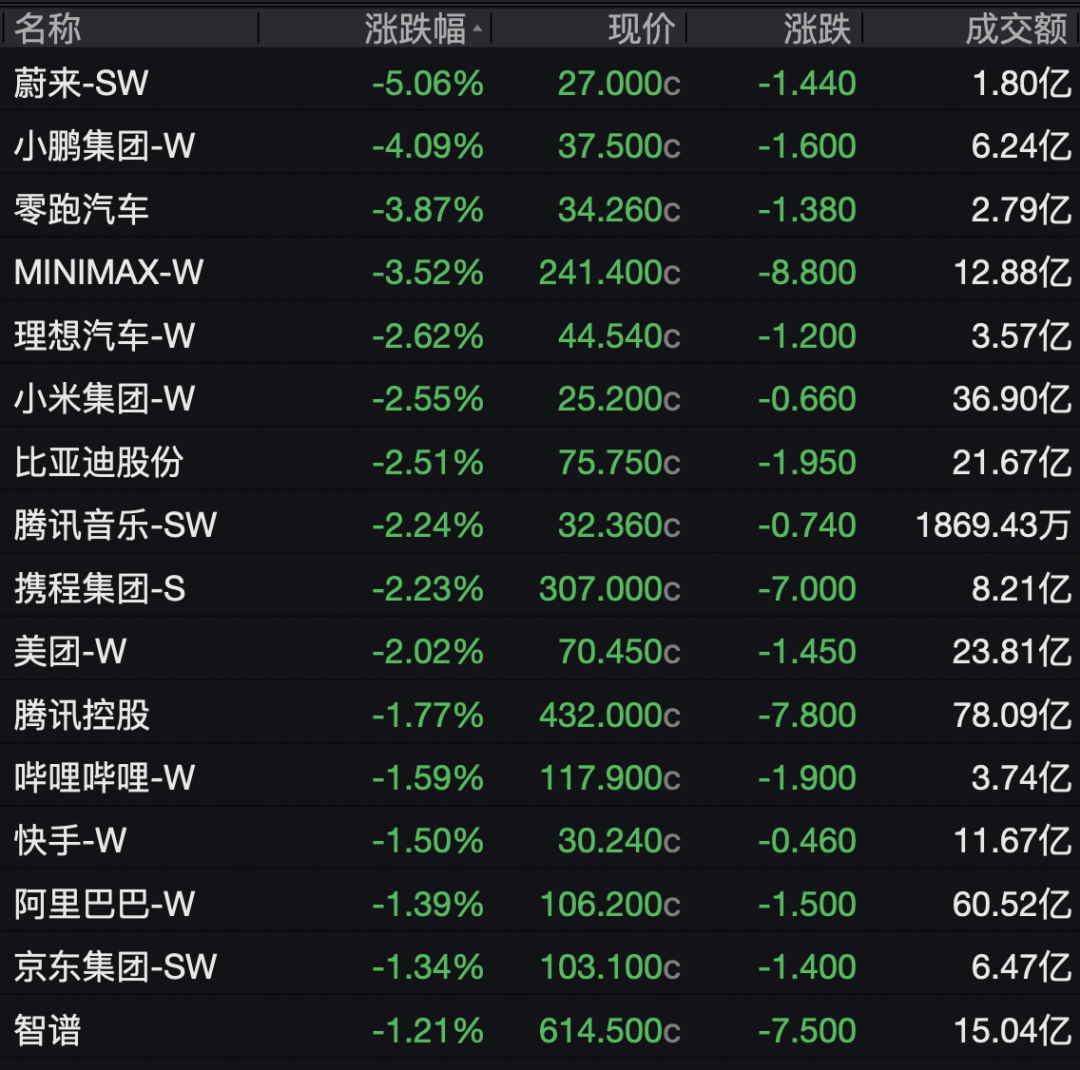Select the 快手-W stock name
The image size is (1080, 1070).
coord(70,841)
